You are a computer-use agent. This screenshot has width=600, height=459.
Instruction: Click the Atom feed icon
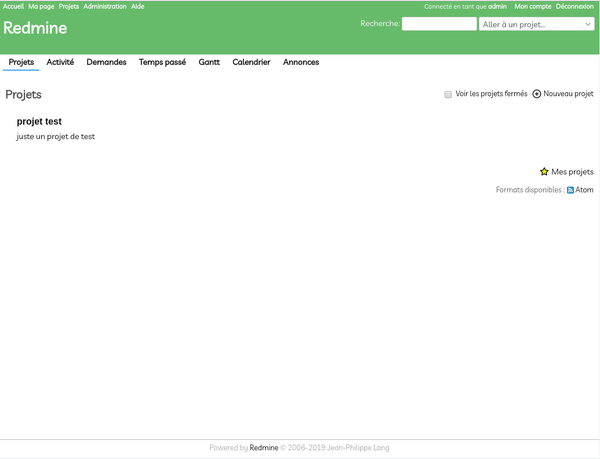(x=570, y=190)
